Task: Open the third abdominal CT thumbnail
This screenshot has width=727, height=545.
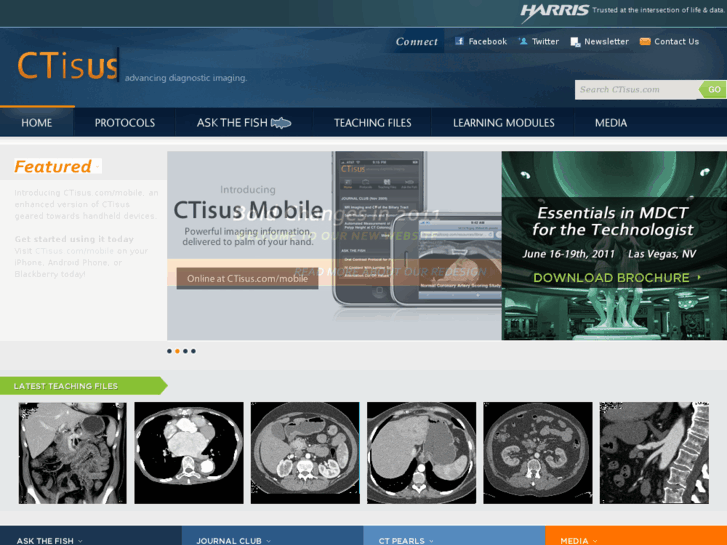Action: (x=305, y=453)
